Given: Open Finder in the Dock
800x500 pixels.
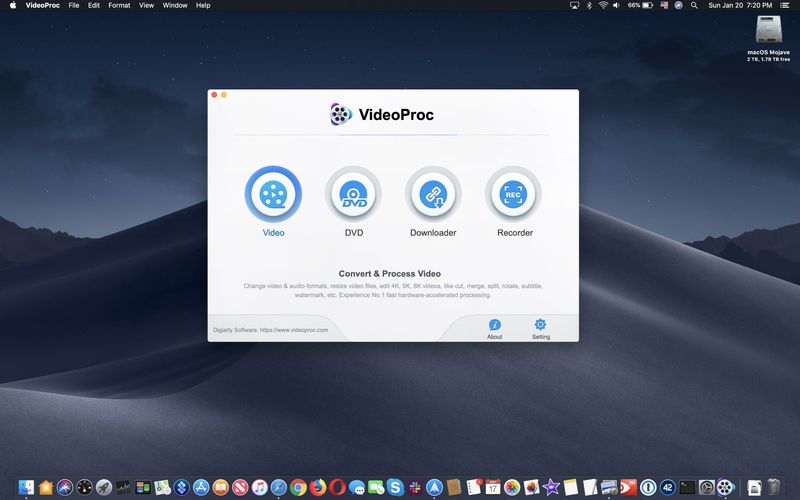Looking at the screenshot, I should click(26, 487).
